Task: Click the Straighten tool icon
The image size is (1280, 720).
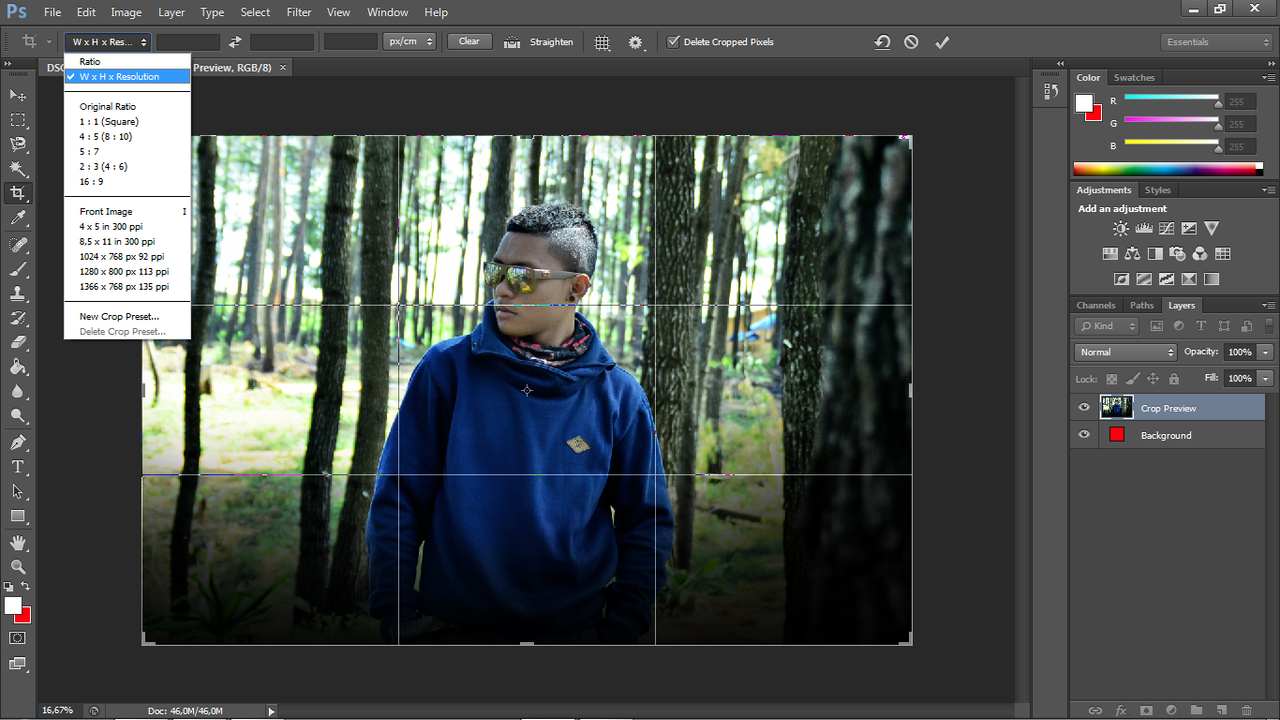Action: (513, 42)
